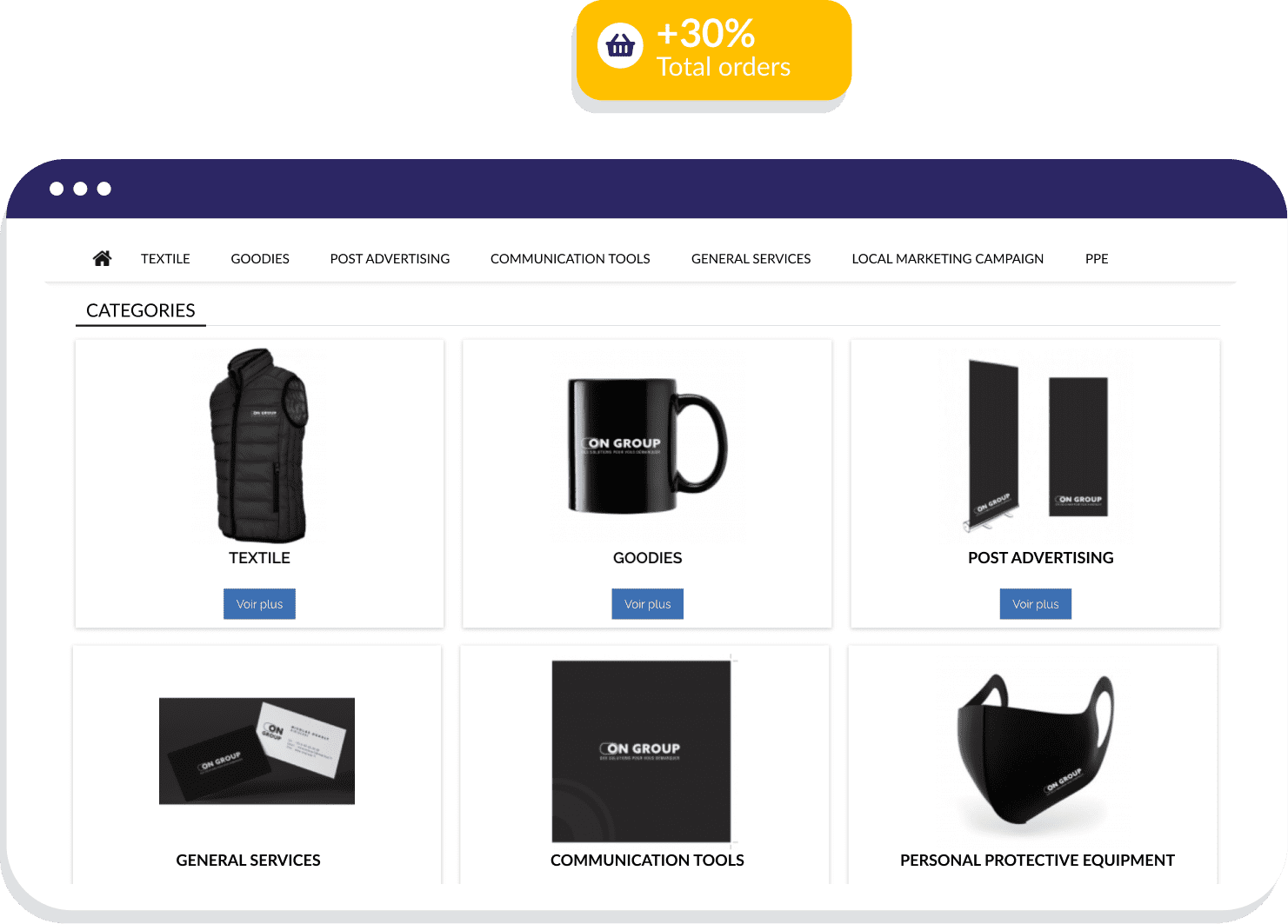Select the CATEGORIES tab heading
Screen dimensions: 1288x924
tap(141, 310)
